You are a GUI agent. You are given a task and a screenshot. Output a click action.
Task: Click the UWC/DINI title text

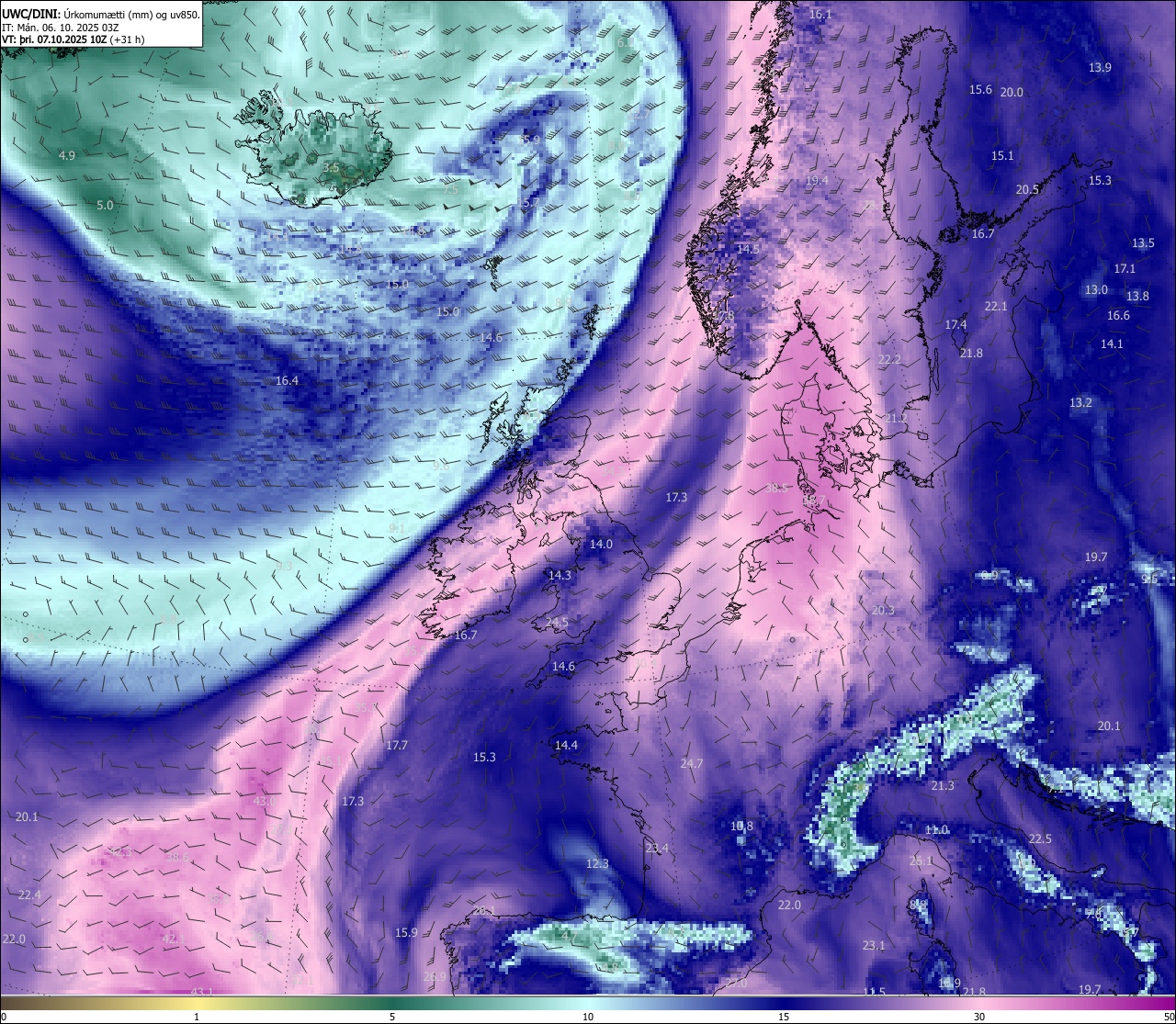pos(30,14)
